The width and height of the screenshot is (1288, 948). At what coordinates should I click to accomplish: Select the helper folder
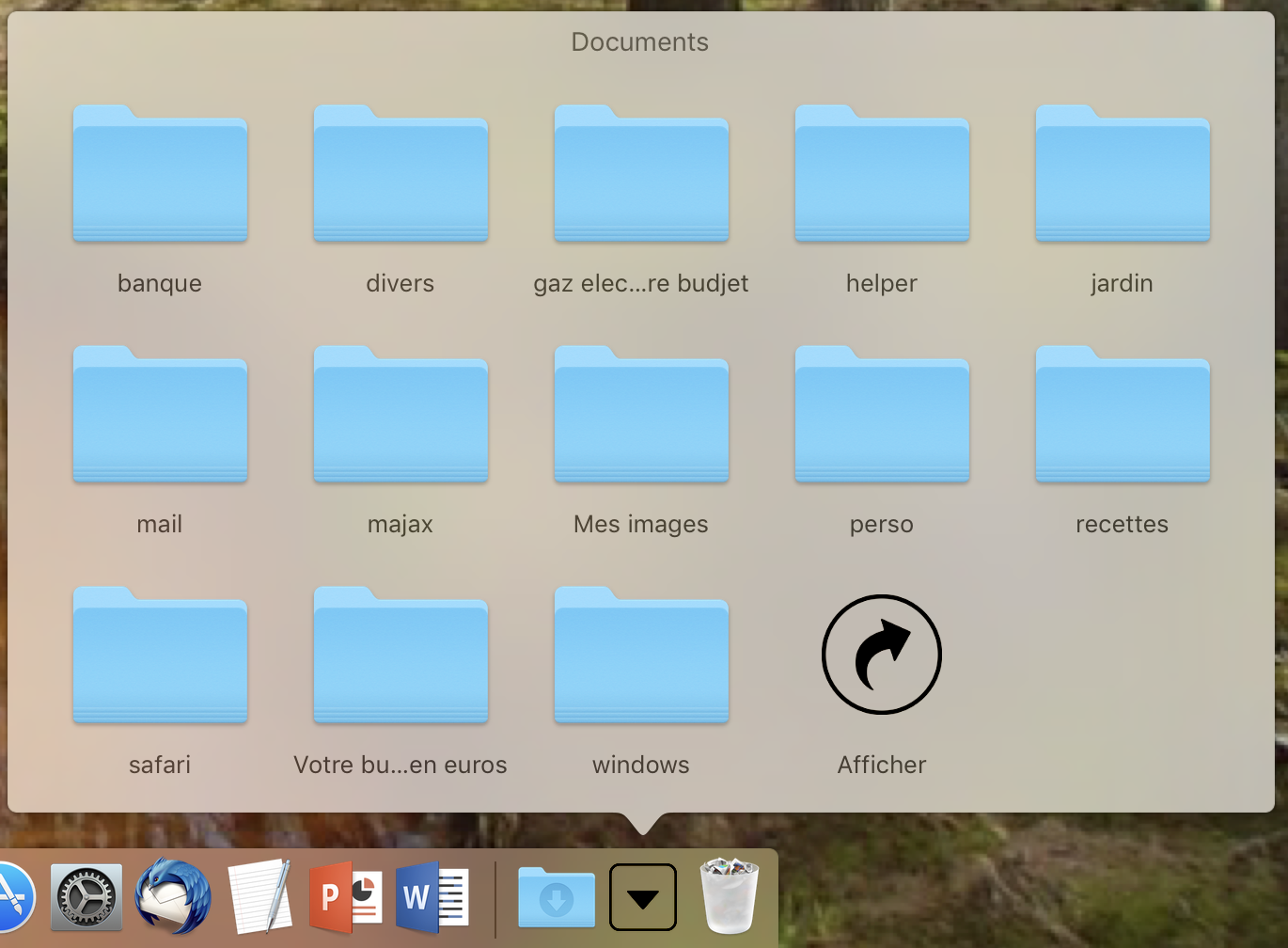[882, 175]
